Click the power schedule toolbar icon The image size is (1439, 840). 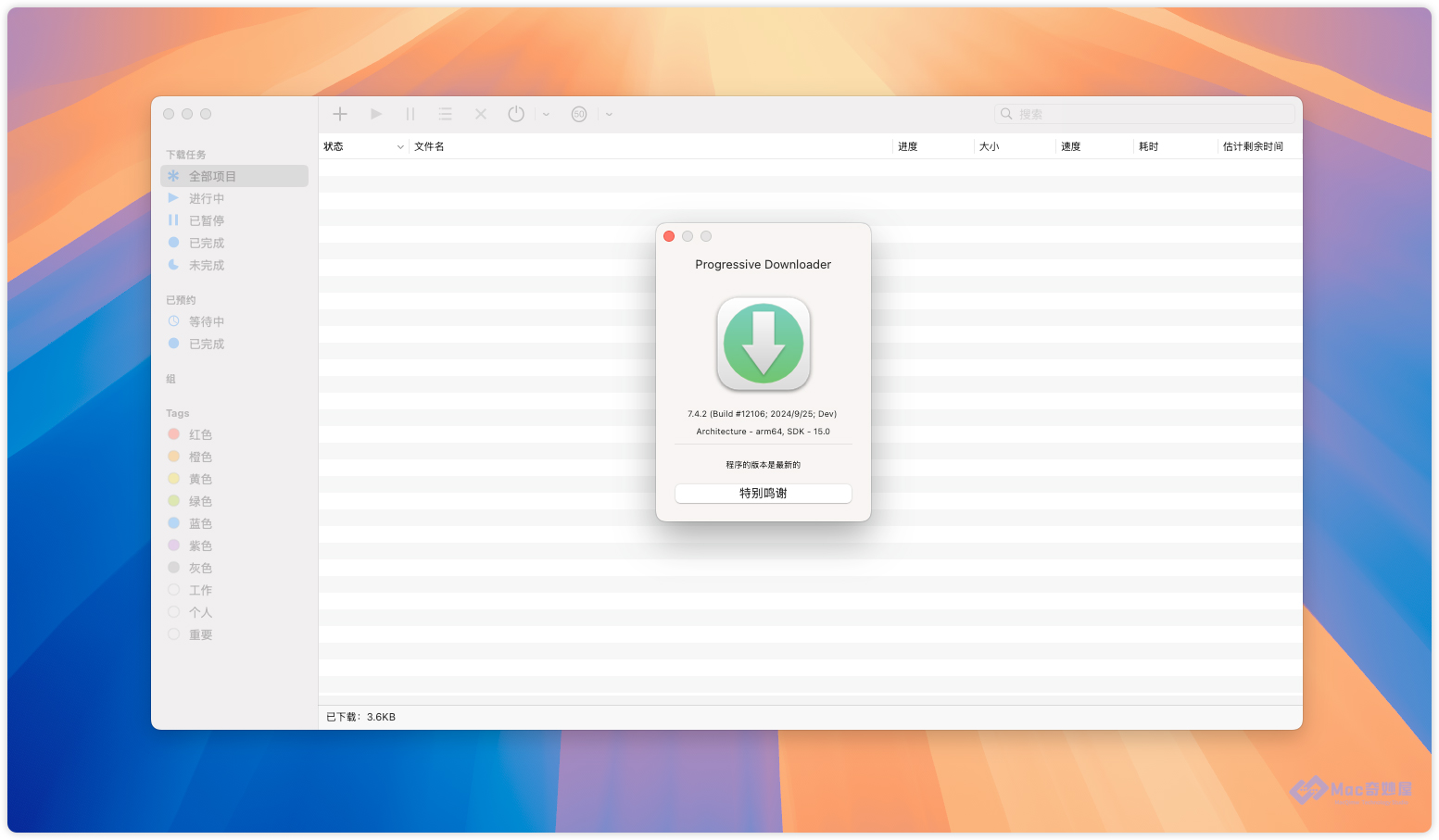pos(516,114)
